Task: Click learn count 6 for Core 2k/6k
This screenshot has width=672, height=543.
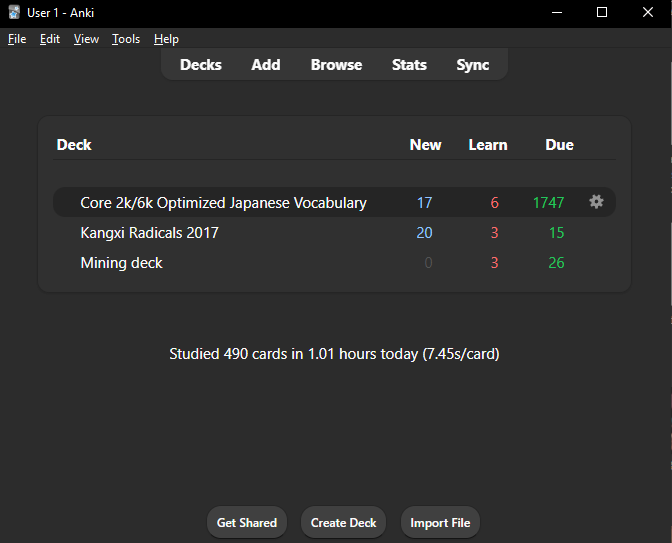Action: [x=494, y=203]
